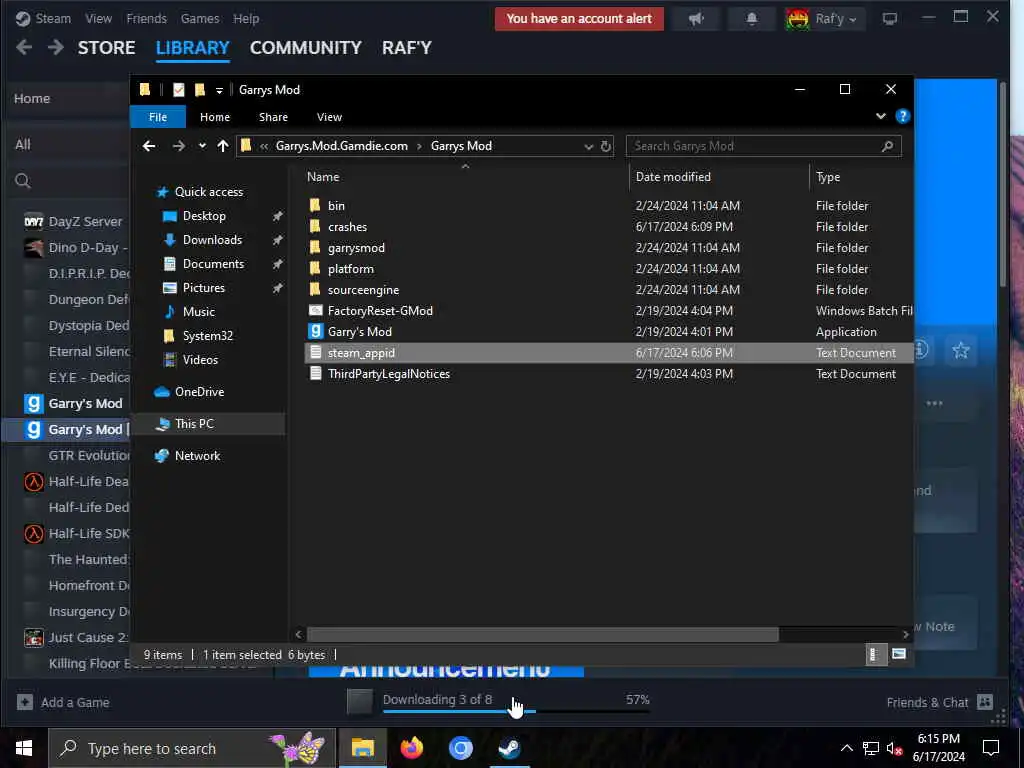Click the Steam download progress bar

pos(516,711)
